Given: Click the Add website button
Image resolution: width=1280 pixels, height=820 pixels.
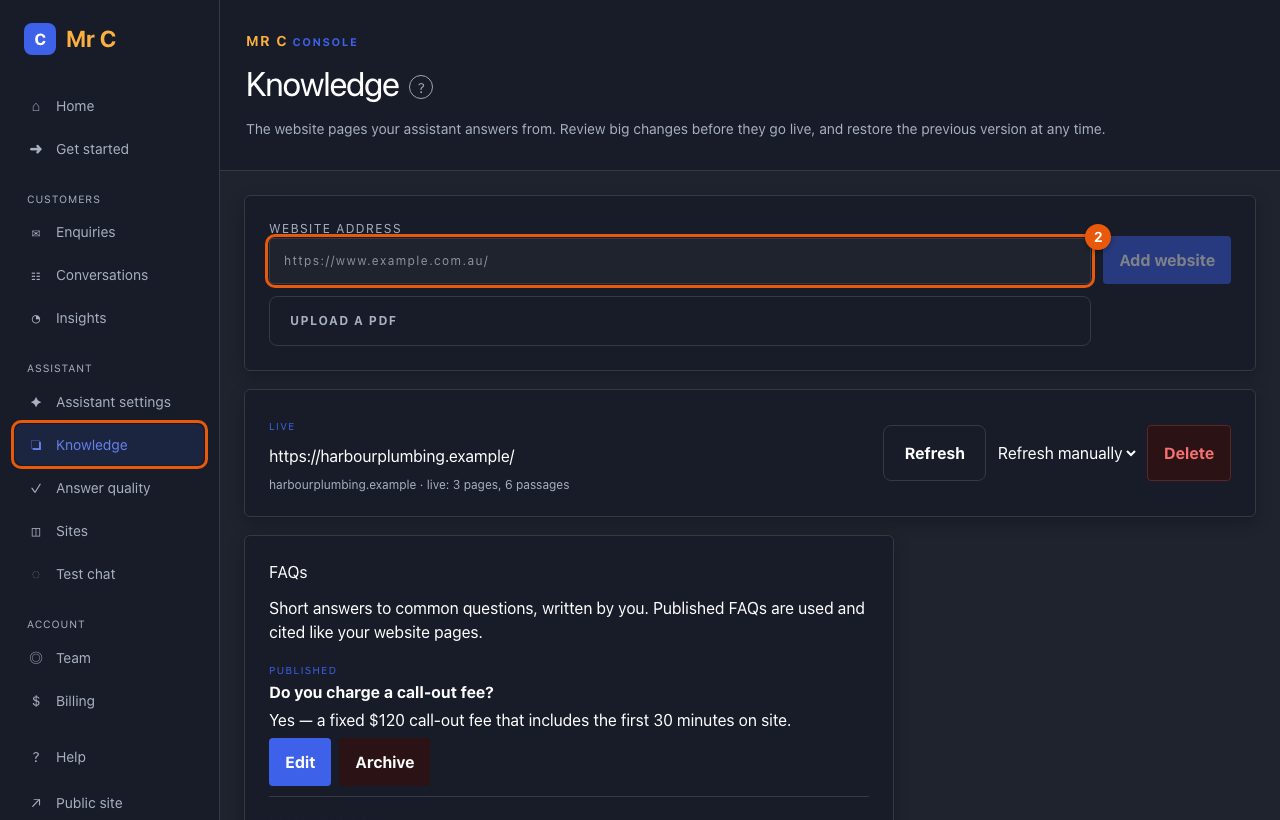Looking at the screenshot, I should (1167, 260).
